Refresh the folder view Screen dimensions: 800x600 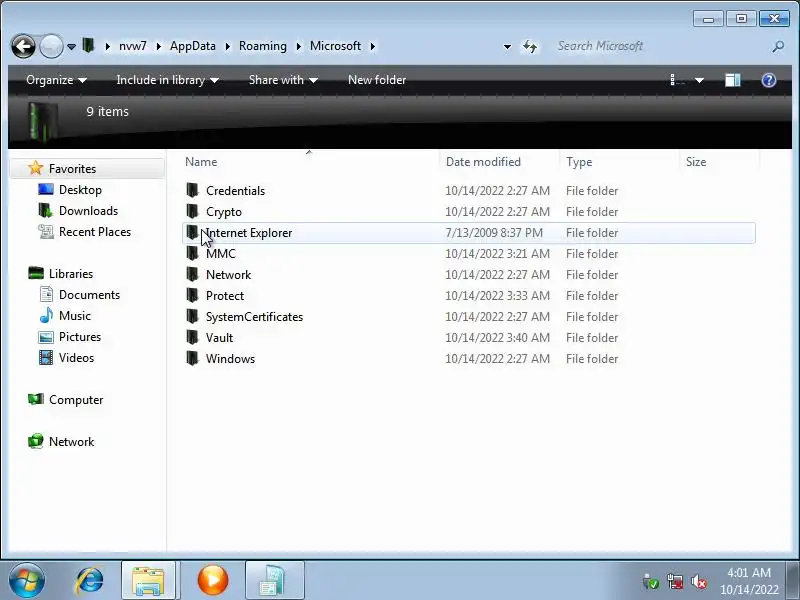click(x=530, y=47)
